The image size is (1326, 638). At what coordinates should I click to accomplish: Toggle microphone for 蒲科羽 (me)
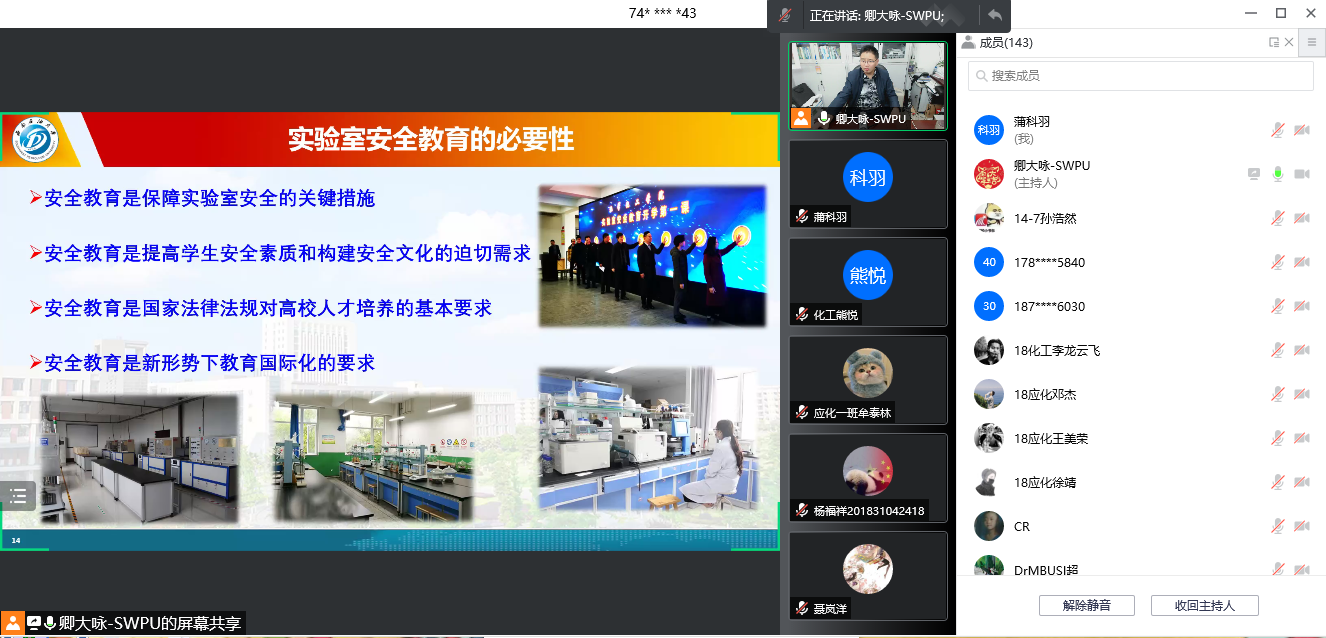1277,130
